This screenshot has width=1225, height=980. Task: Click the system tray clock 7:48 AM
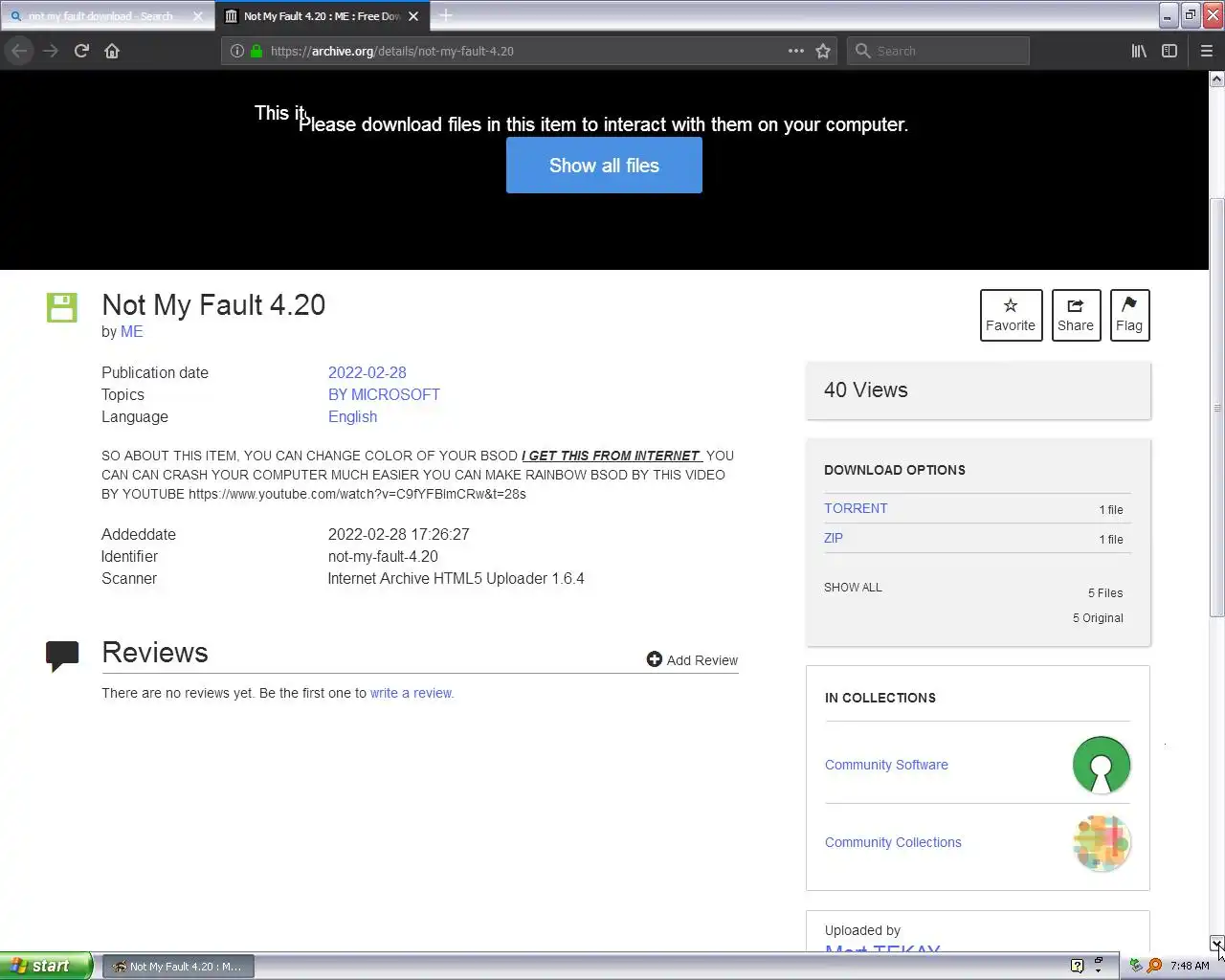[x=1190, y=966]
